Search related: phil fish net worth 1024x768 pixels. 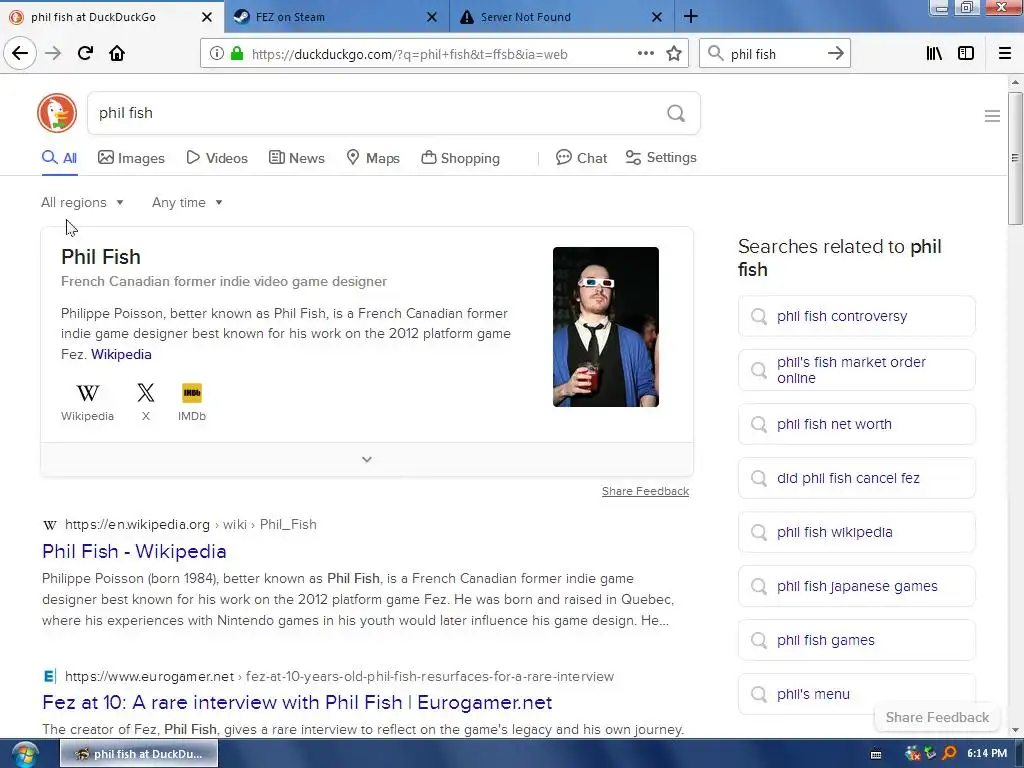tap(857, 424)
